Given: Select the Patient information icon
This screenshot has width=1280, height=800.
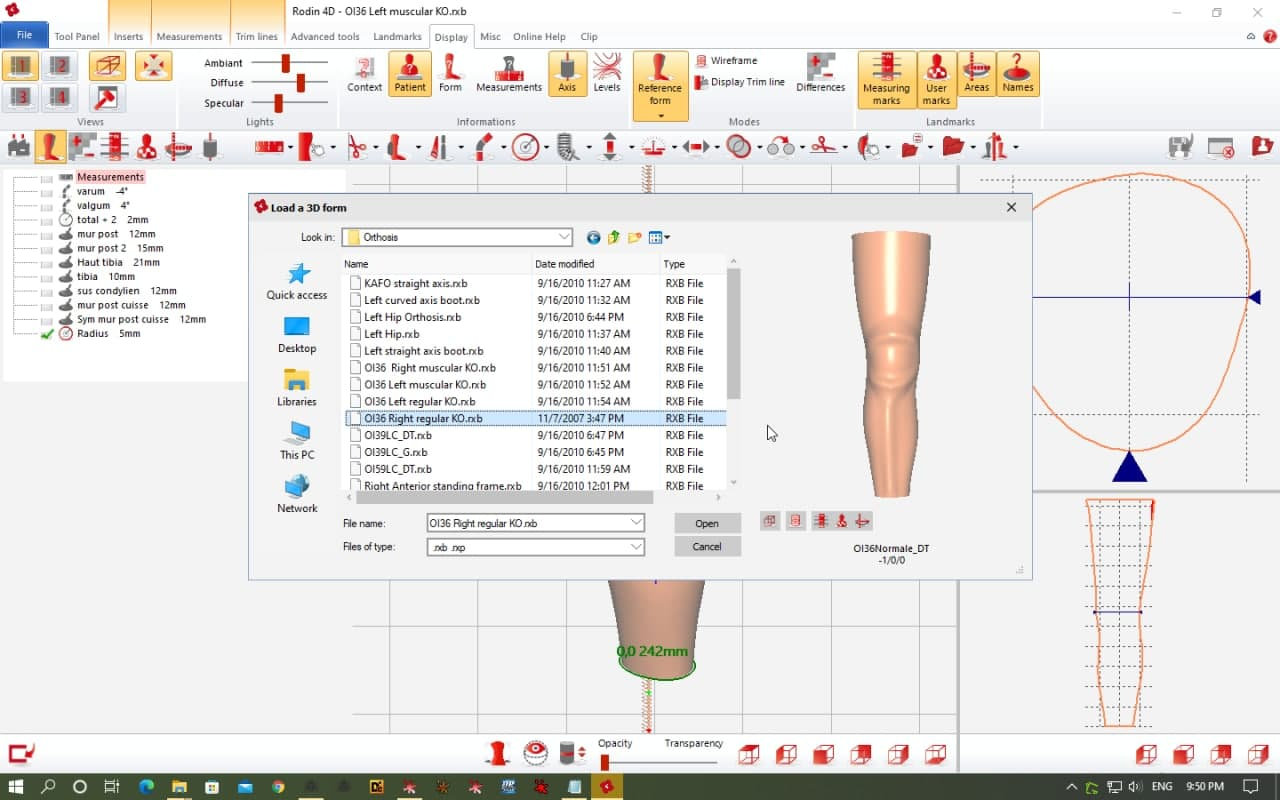Looking at the screenshot, I should click(x=409, y=75).
